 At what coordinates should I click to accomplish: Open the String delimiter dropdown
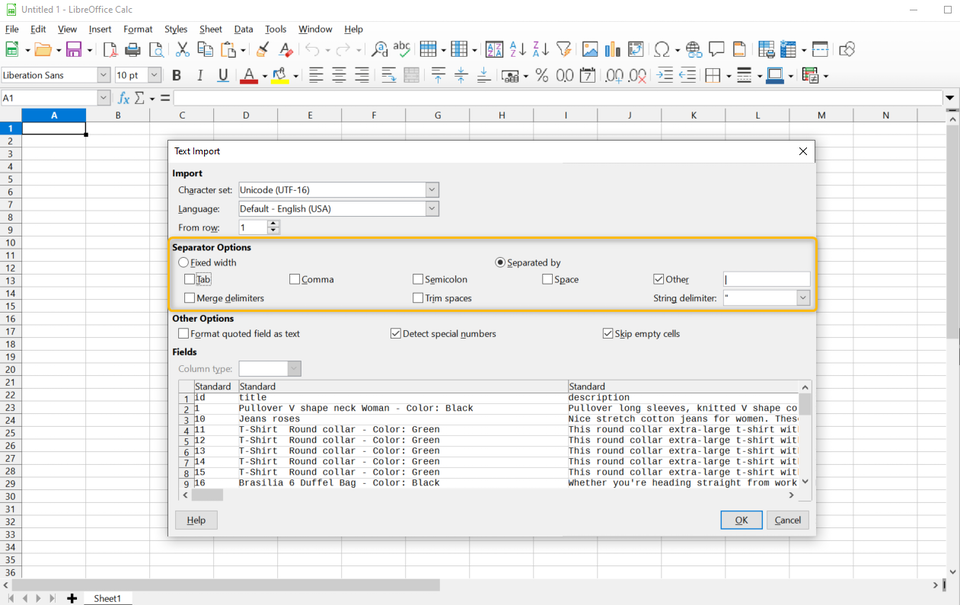coord(802,298)
